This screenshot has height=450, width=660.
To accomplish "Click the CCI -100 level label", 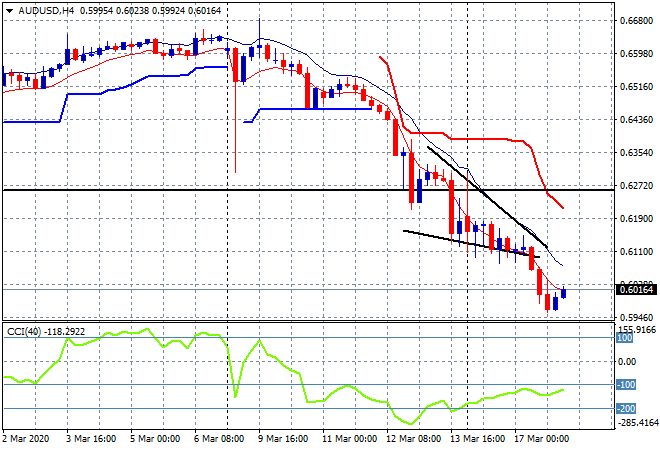I will pos(626,385).
